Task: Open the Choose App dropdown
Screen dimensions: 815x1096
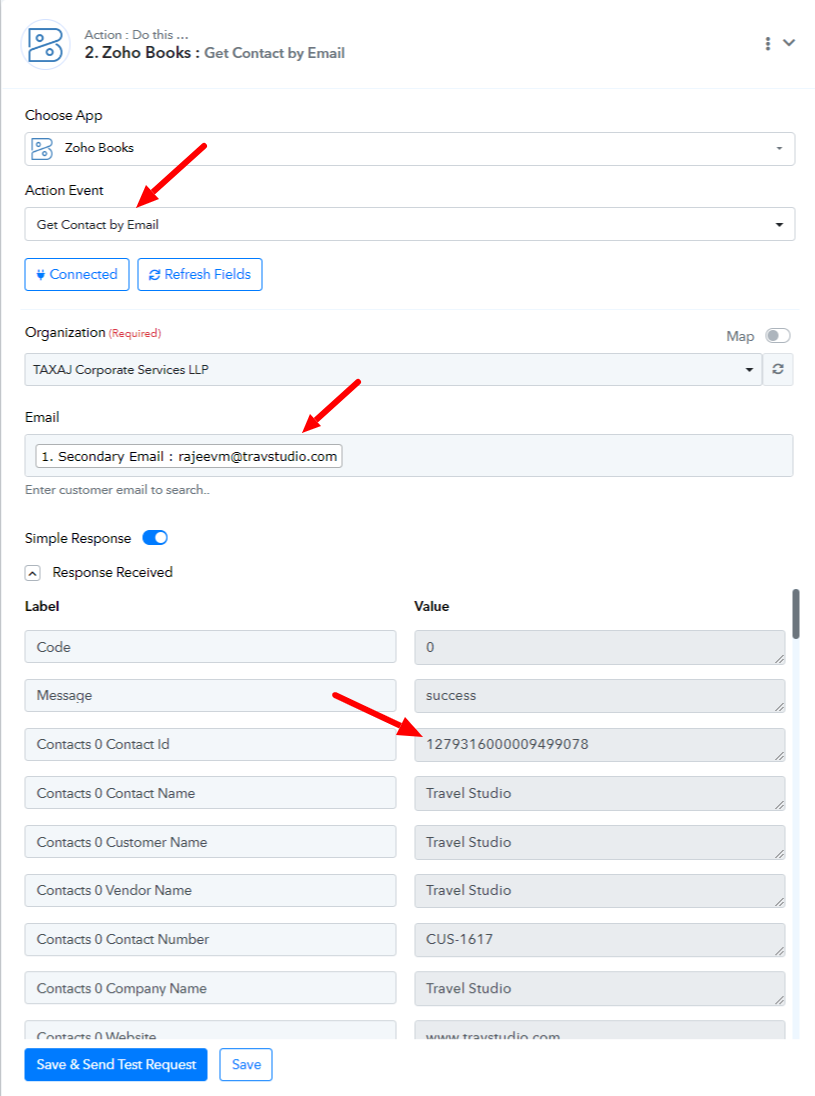Action: tap(410, 149)
